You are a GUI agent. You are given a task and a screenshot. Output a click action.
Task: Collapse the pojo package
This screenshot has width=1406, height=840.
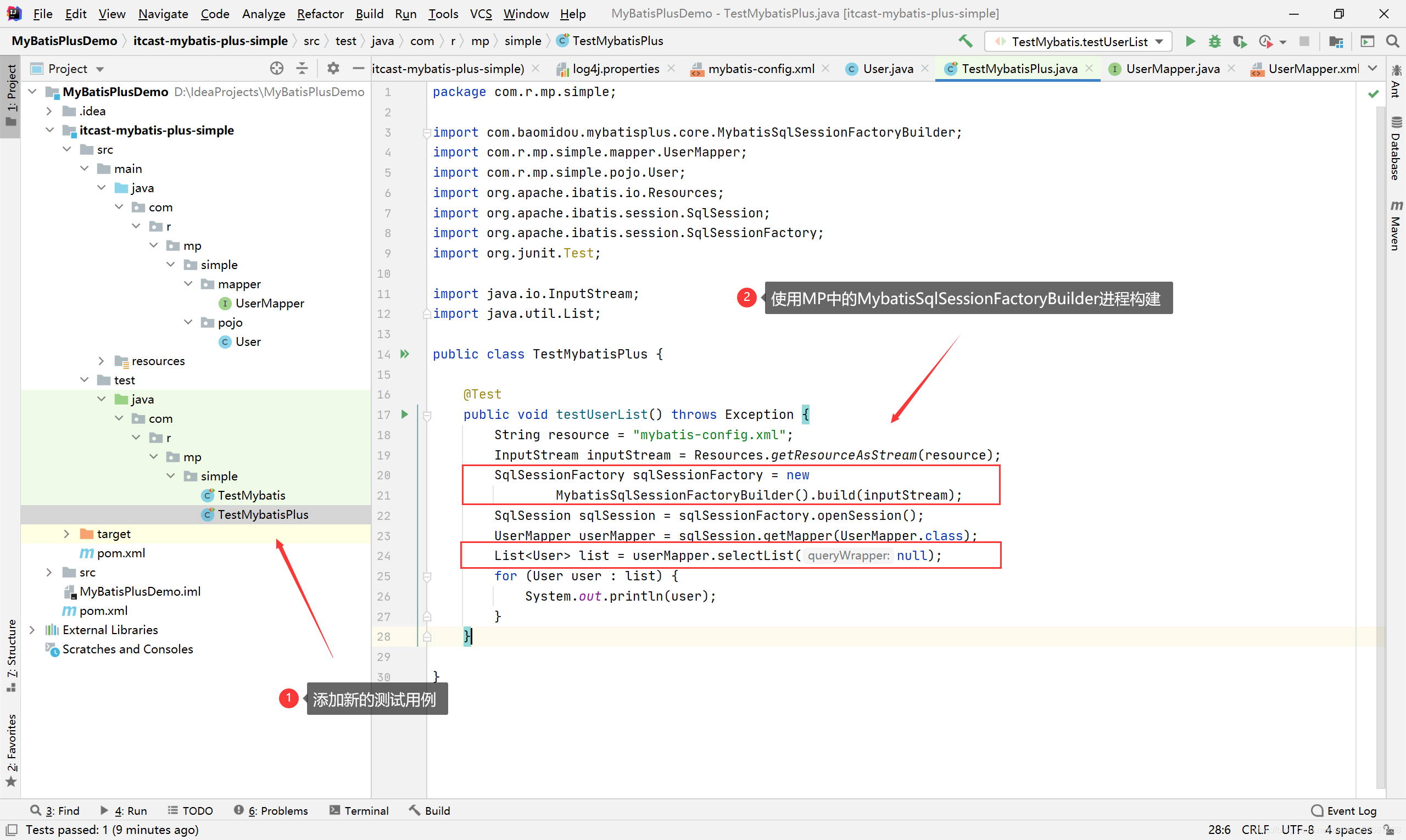[188, 322]
